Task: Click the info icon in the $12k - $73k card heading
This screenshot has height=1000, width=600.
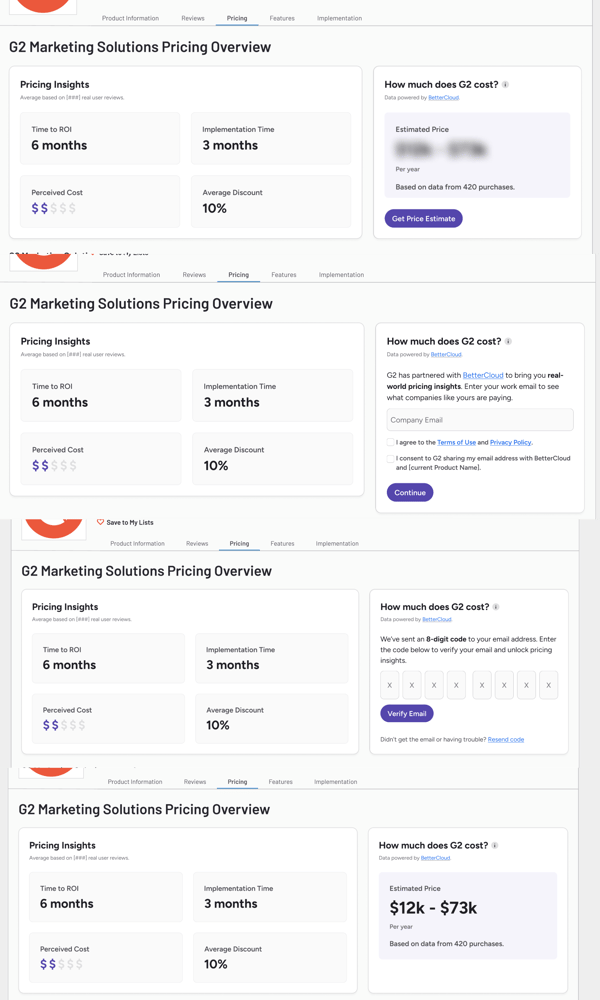Action: [495, 846]
